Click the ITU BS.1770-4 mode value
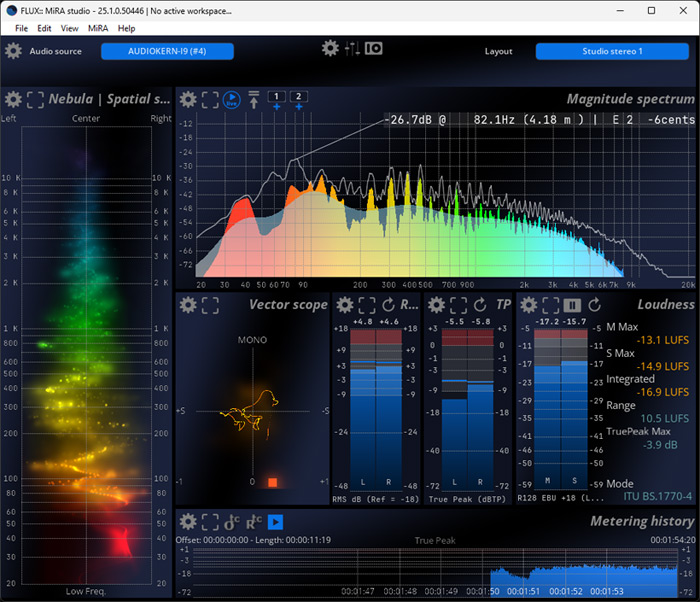 658,497
